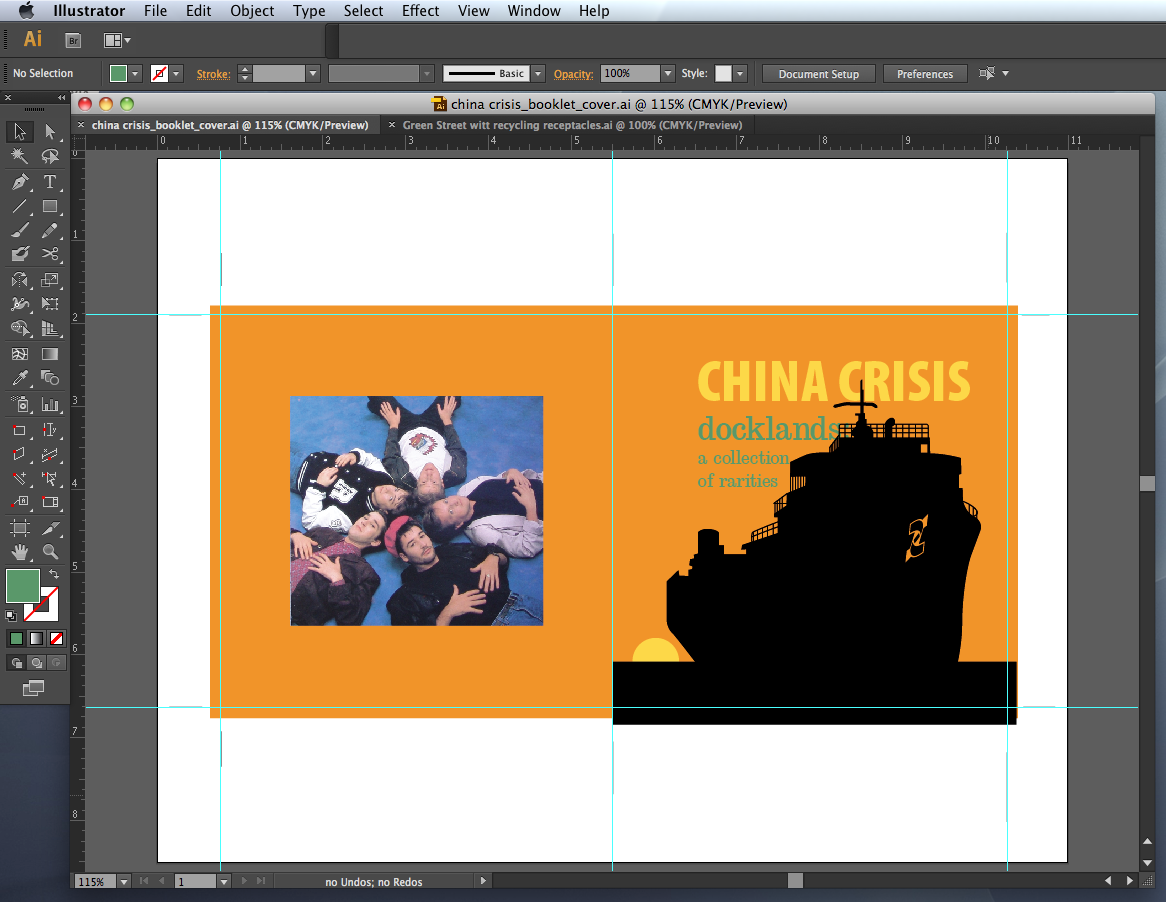Open the Effect menu

pyautogui.click(x=420, y=11)
